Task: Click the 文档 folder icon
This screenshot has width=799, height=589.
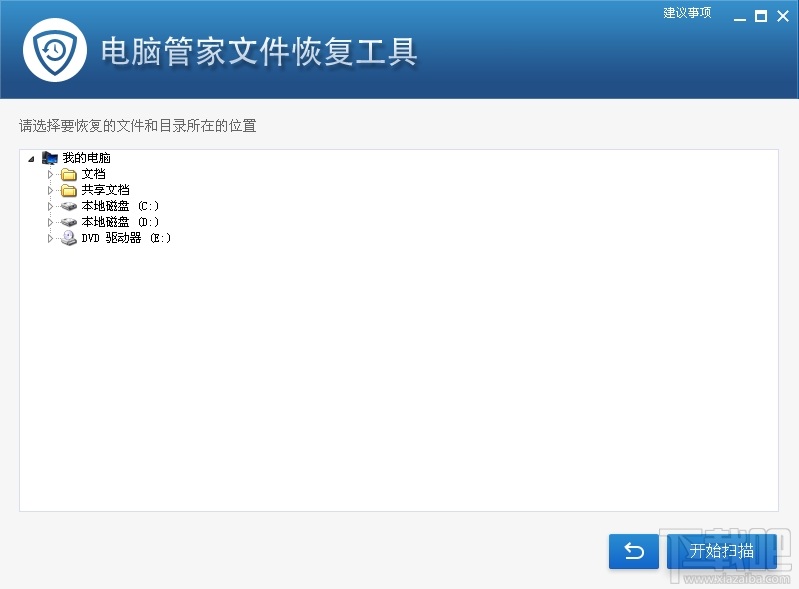Action: 69,174
